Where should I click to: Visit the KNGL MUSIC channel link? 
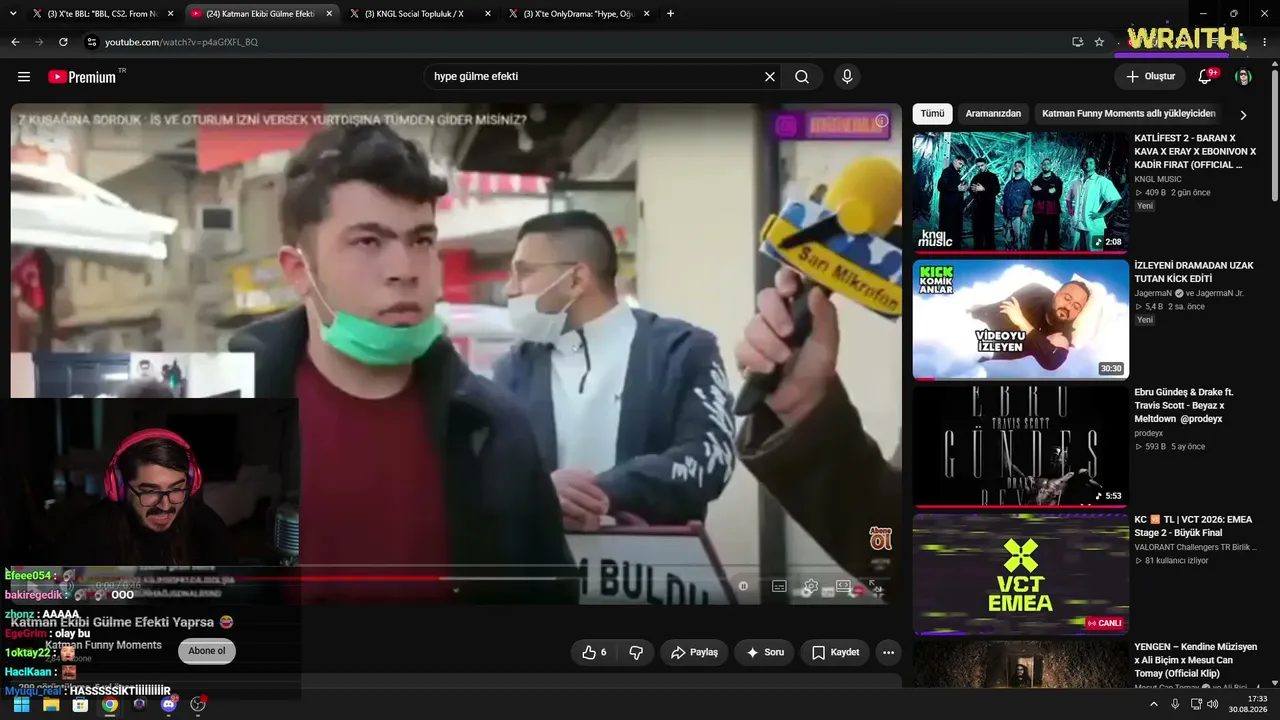tap(1158, 179)
